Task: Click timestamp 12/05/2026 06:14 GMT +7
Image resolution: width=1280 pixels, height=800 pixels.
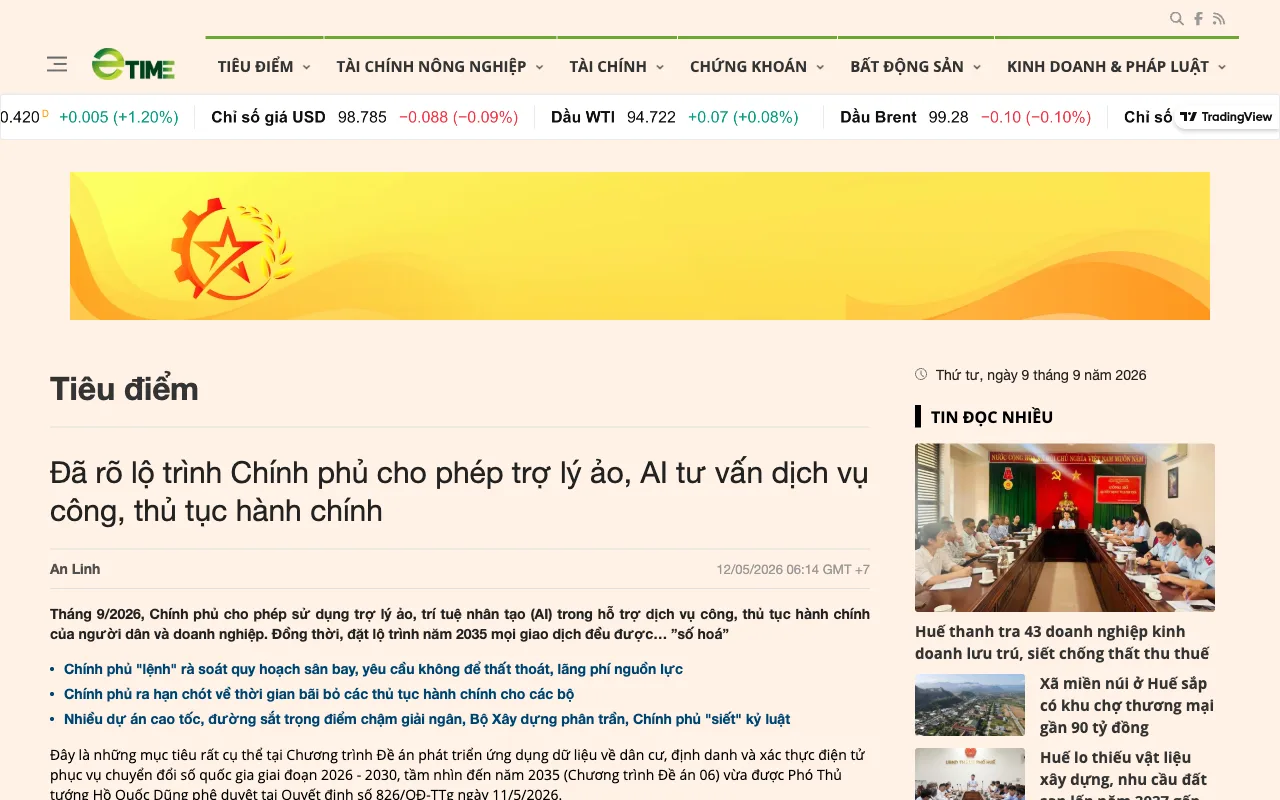Action: point(793,569)
